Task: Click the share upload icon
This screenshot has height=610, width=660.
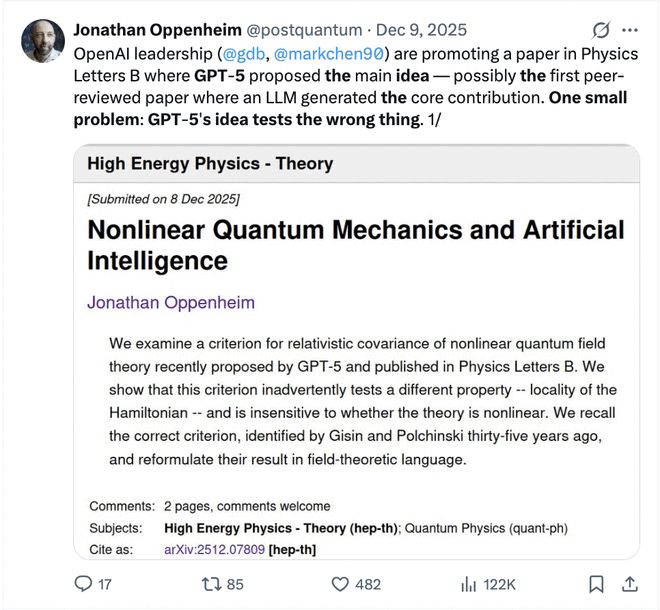Action: [x=630, y=583]
